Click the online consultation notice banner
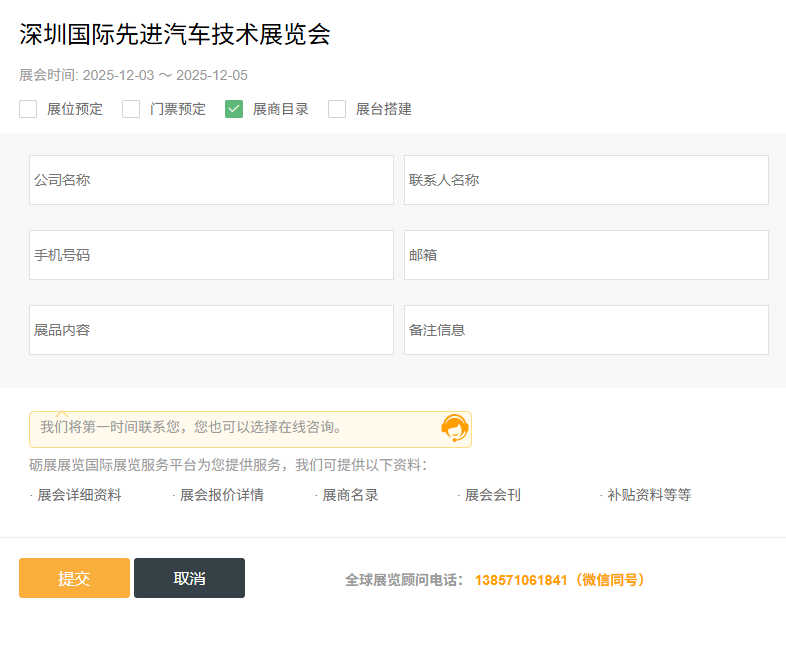 coord(250,429)
